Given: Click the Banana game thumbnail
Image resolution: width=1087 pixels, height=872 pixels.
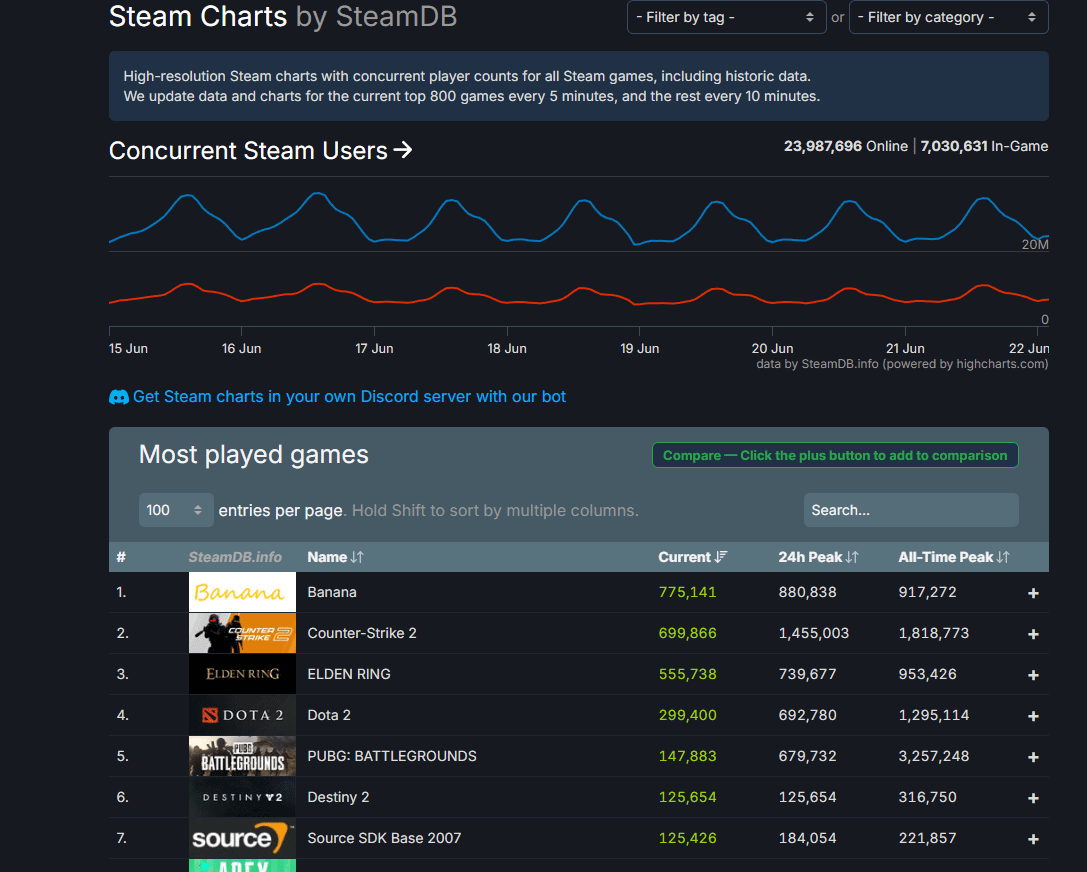Looking at the screenshot, I should click(242, 592).
